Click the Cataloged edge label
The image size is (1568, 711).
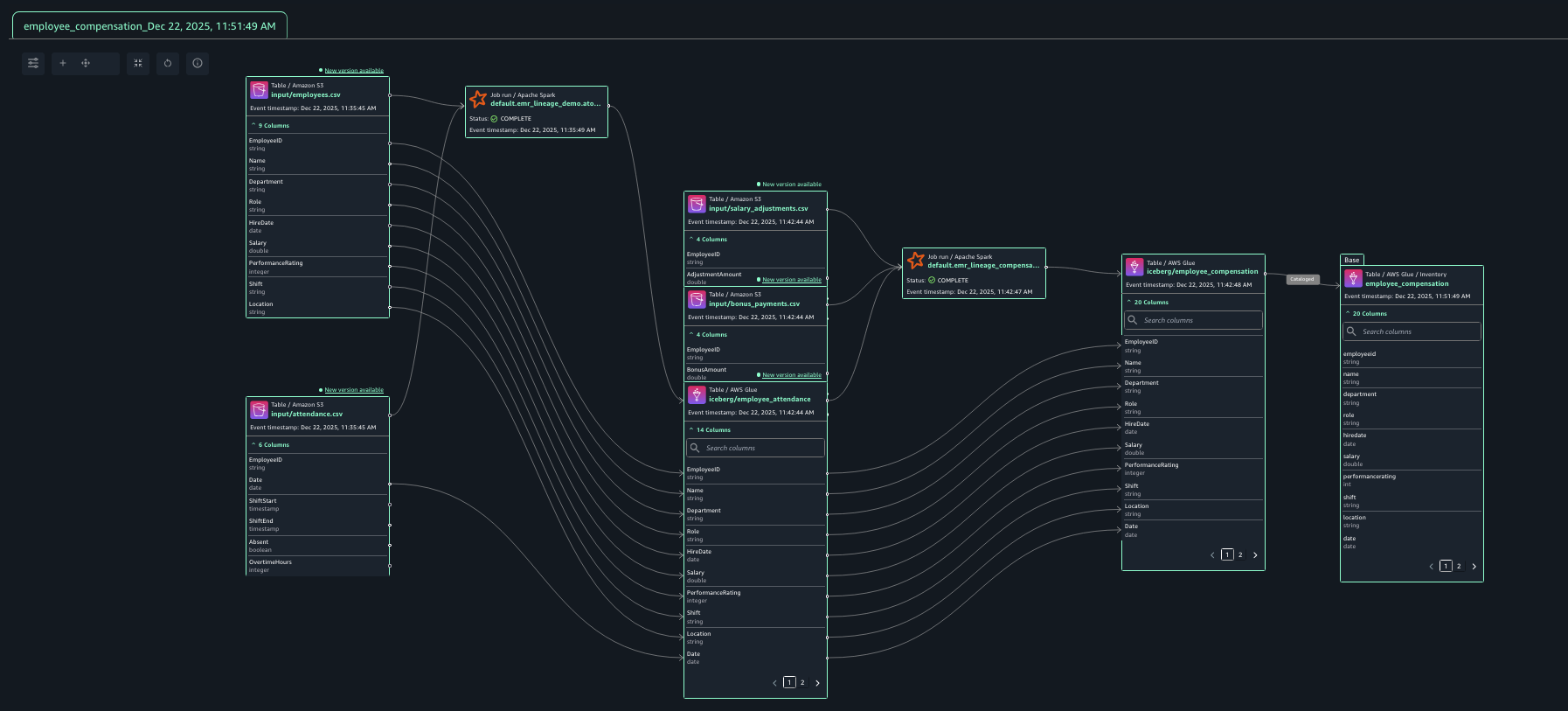(x=1302, y=279)
